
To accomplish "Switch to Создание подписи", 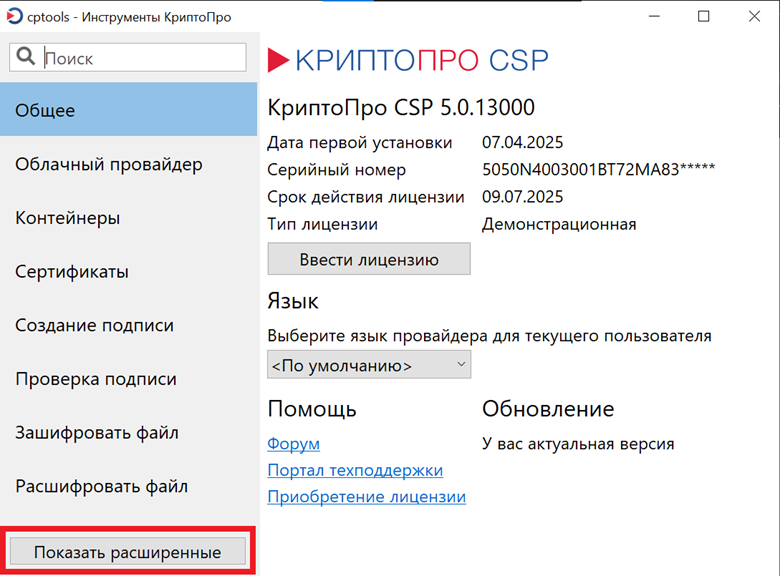I will (x=128, y=325).
